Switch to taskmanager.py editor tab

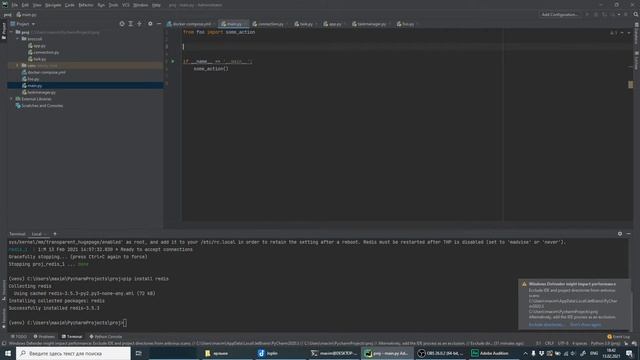pyautogui.click(x=369, y=24)
